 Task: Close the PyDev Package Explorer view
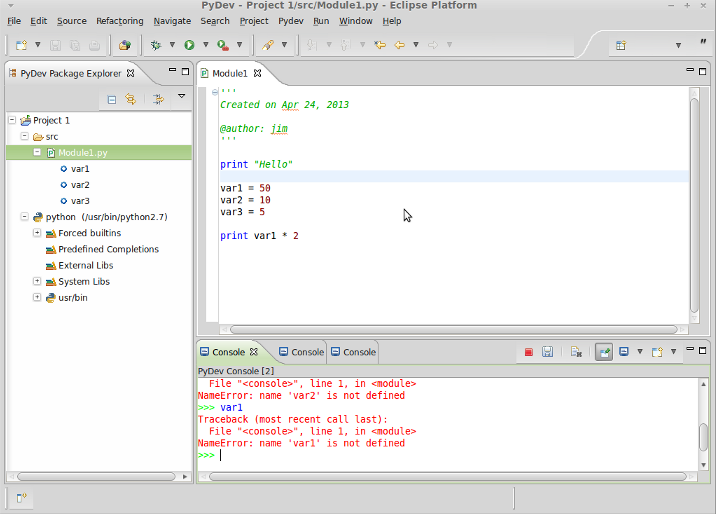131,73
